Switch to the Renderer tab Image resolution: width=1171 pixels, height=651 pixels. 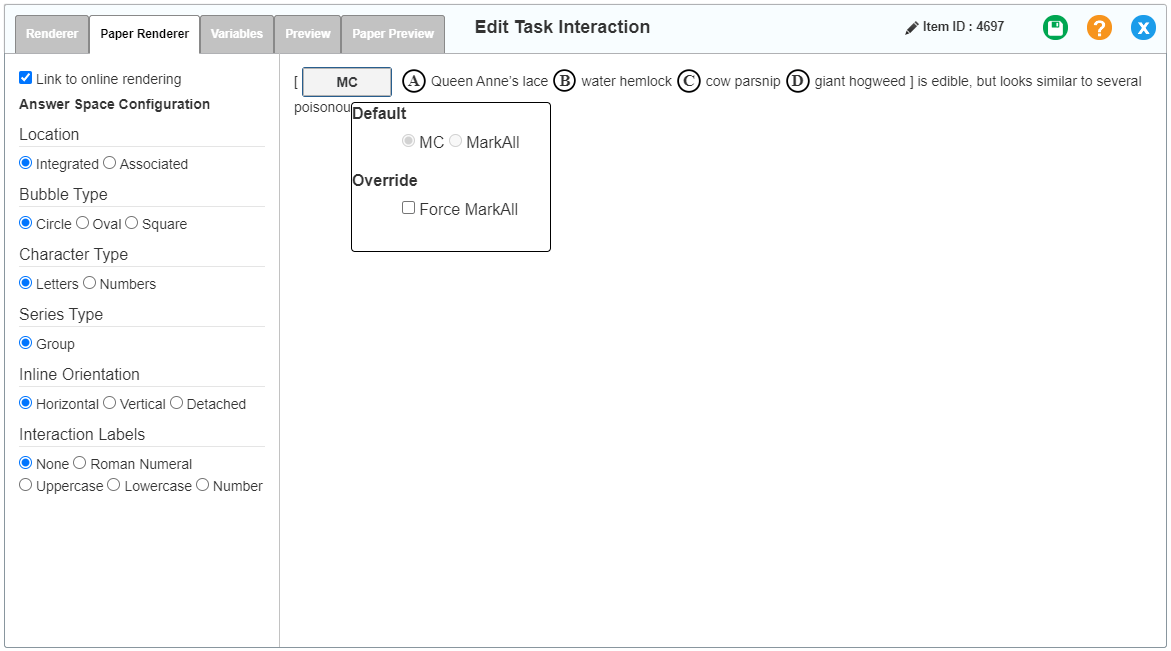tap(52, 34)
